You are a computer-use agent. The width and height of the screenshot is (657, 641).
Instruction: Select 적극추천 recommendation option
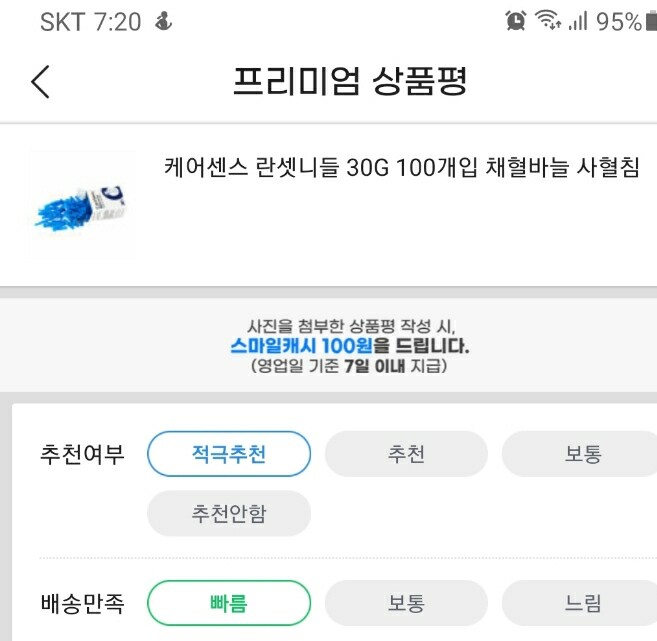coord(229,454)
